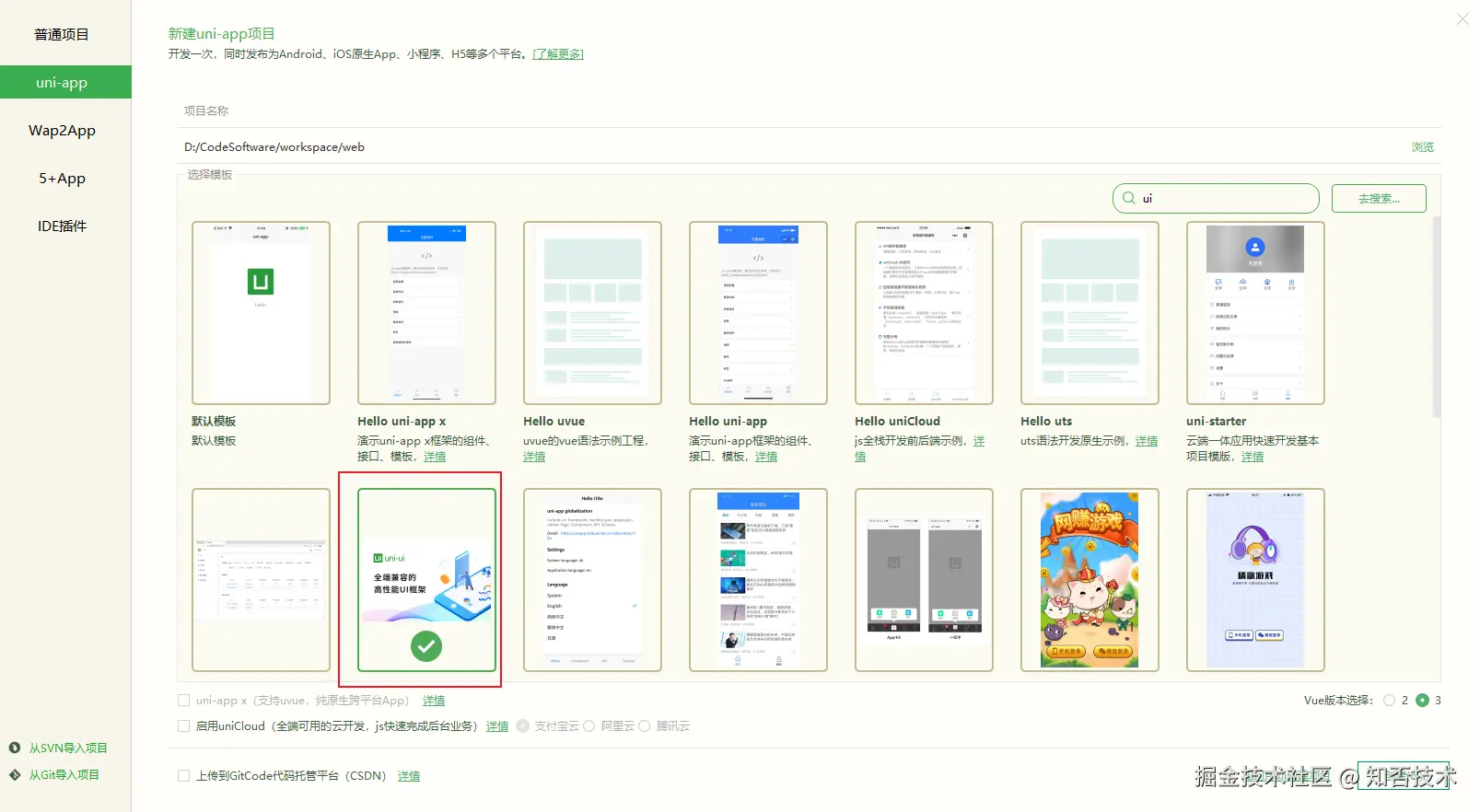
Task: Focus the 项目名称 input field
Action: [x=808, y=110]
